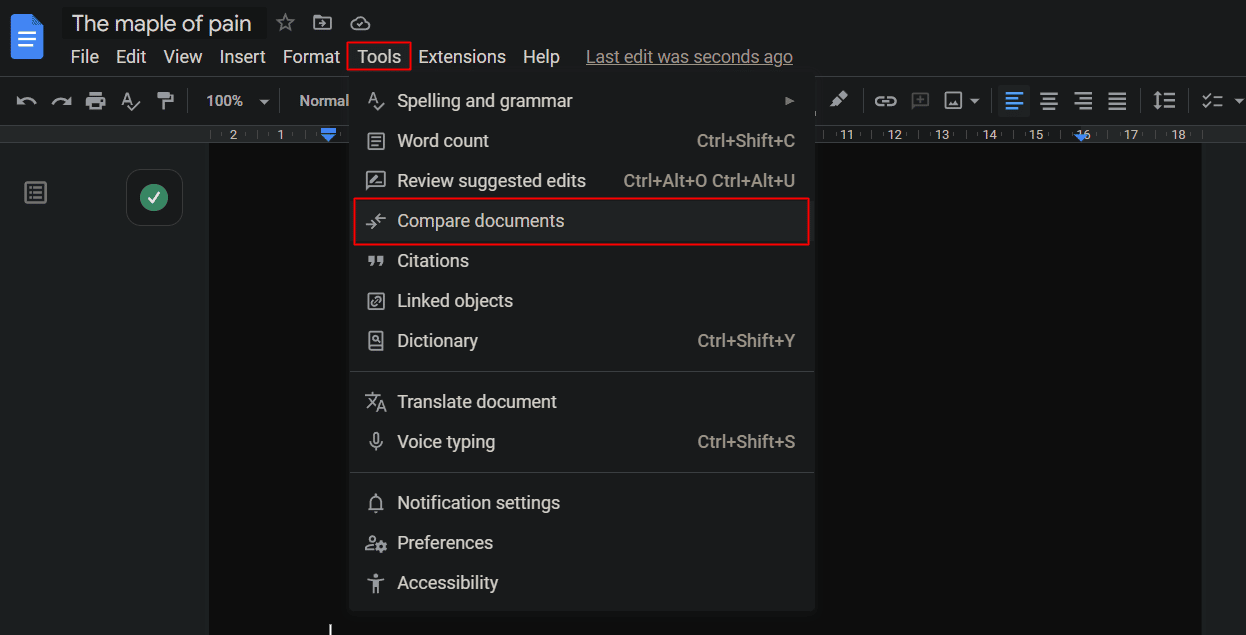Toggle left alignment
The height and width of the screenshot is (635, 1246).
[x=1014, y=101]
